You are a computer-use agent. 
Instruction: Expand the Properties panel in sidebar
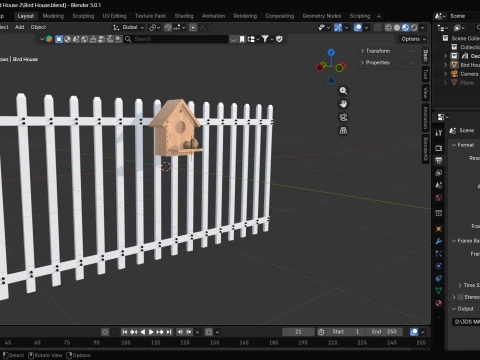click(378, 63)
